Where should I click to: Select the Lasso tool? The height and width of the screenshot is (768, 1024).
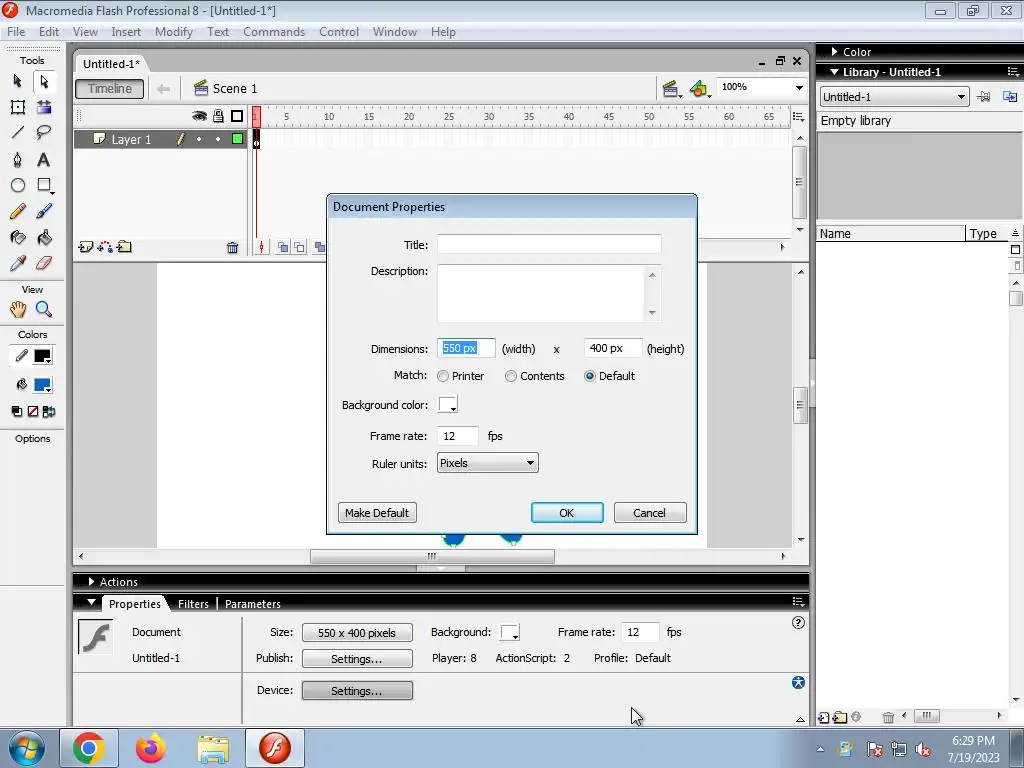click(44, 133)
